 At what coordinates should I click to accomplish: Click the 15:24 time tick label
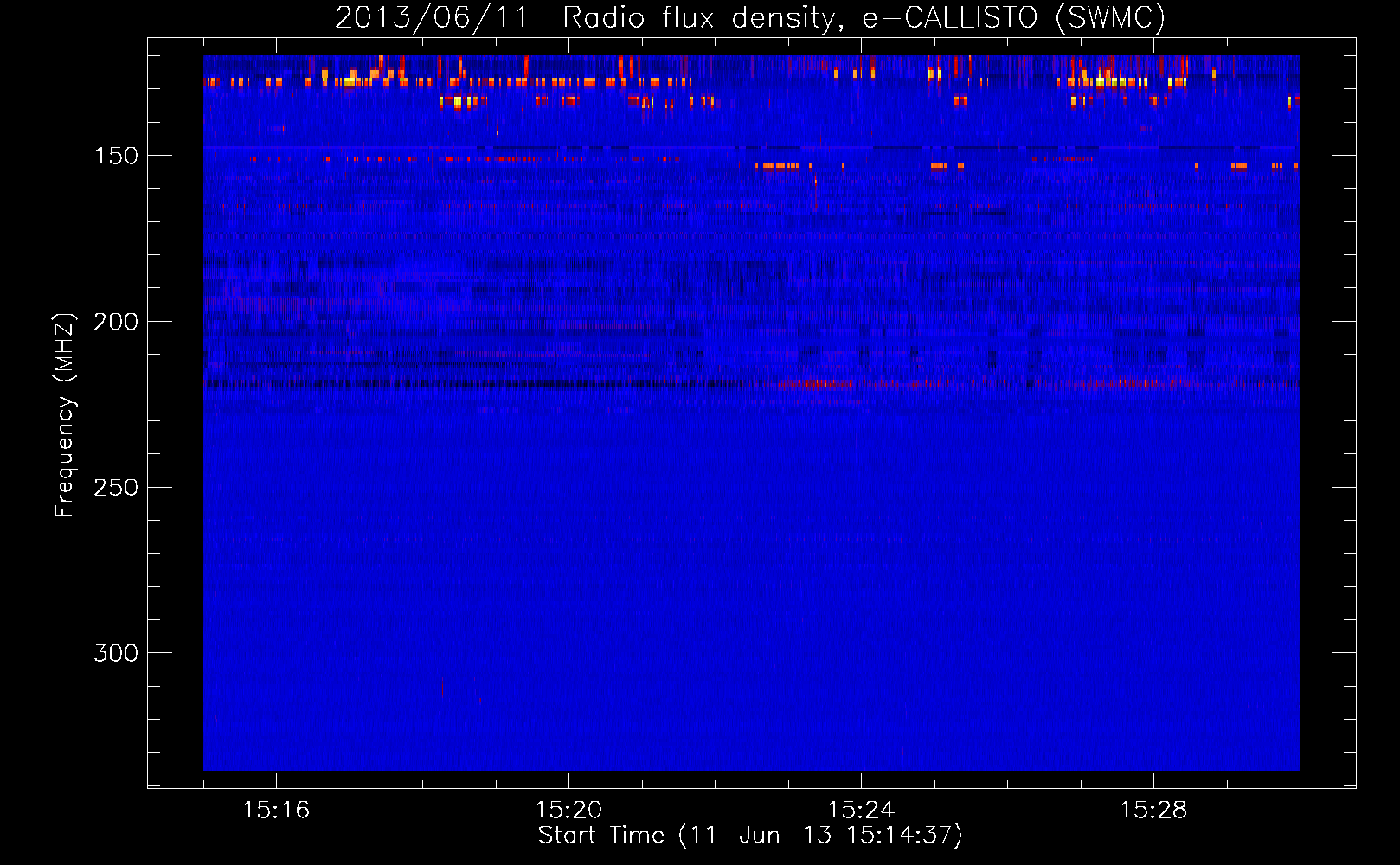click(861, 810)
